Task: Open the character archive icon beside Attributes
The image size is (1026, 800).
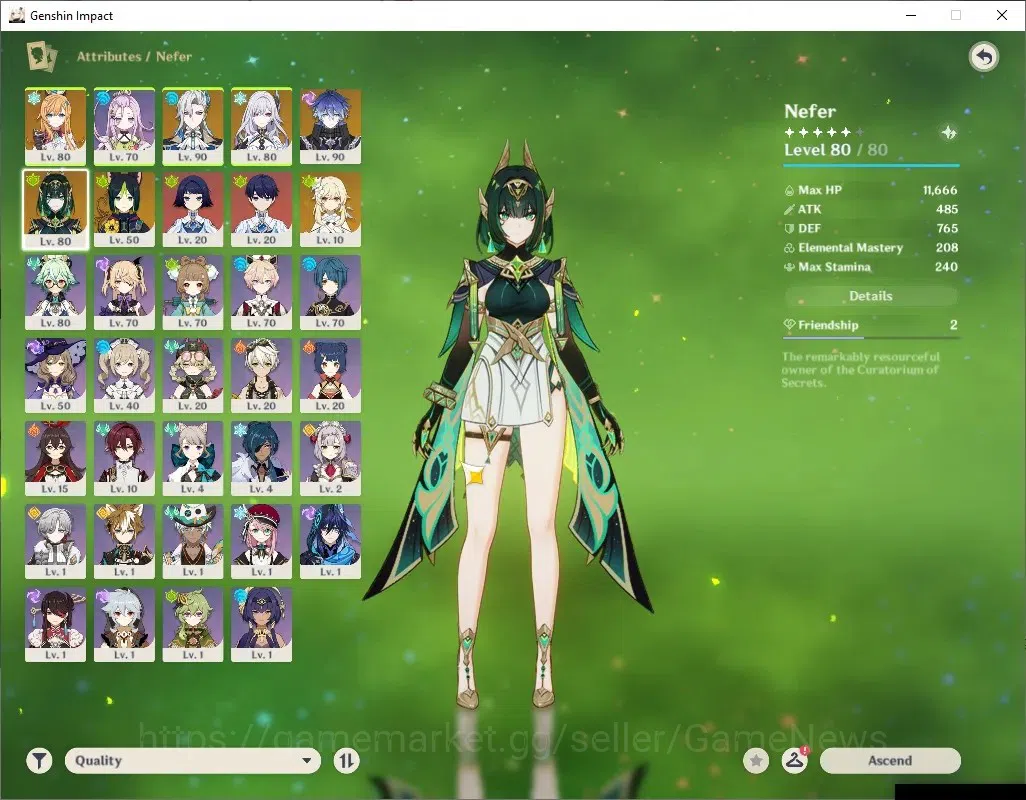Action: point(42,56)
